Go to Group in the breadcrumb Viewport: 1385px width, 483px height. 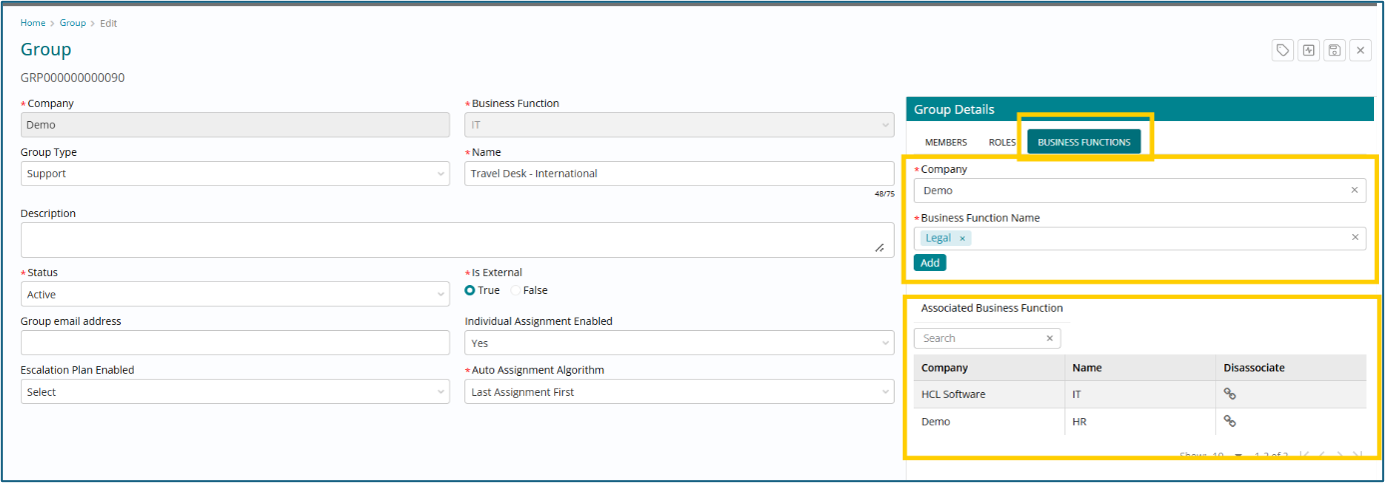pyautogui.click(x=73, y=23)
